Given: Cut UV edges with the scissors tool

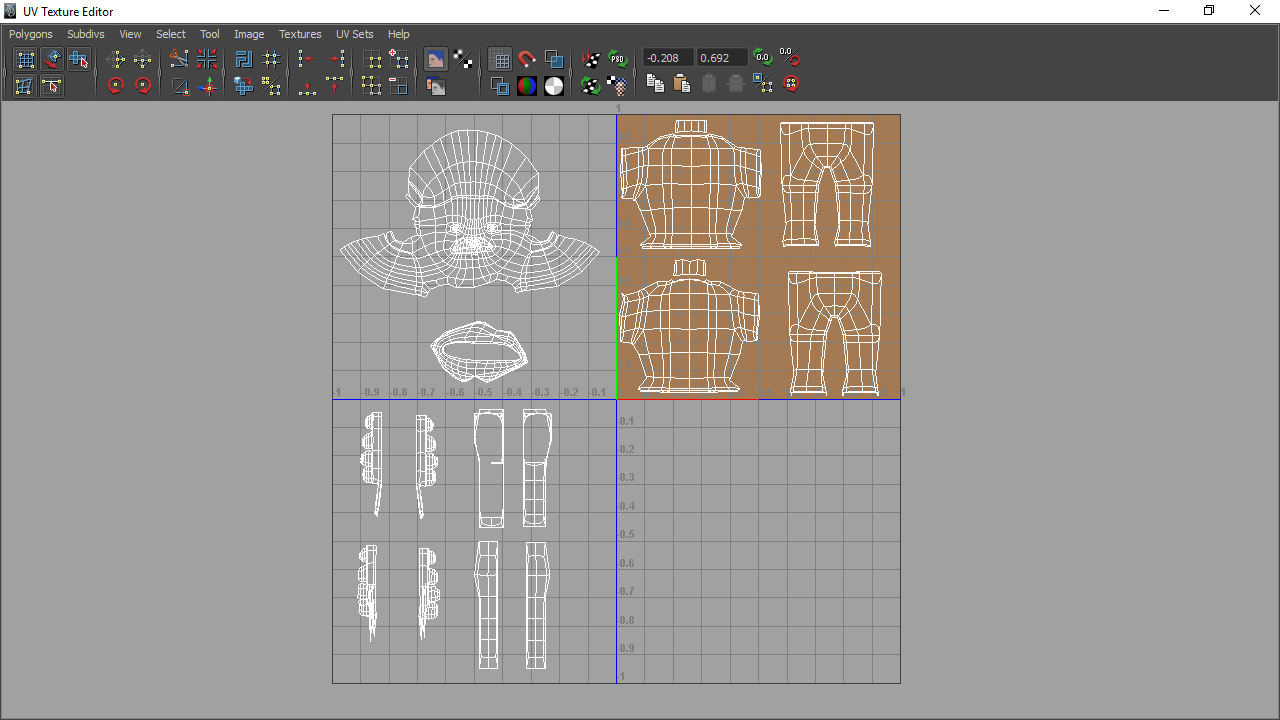Looking at the screenshot, I should (178, 59).
